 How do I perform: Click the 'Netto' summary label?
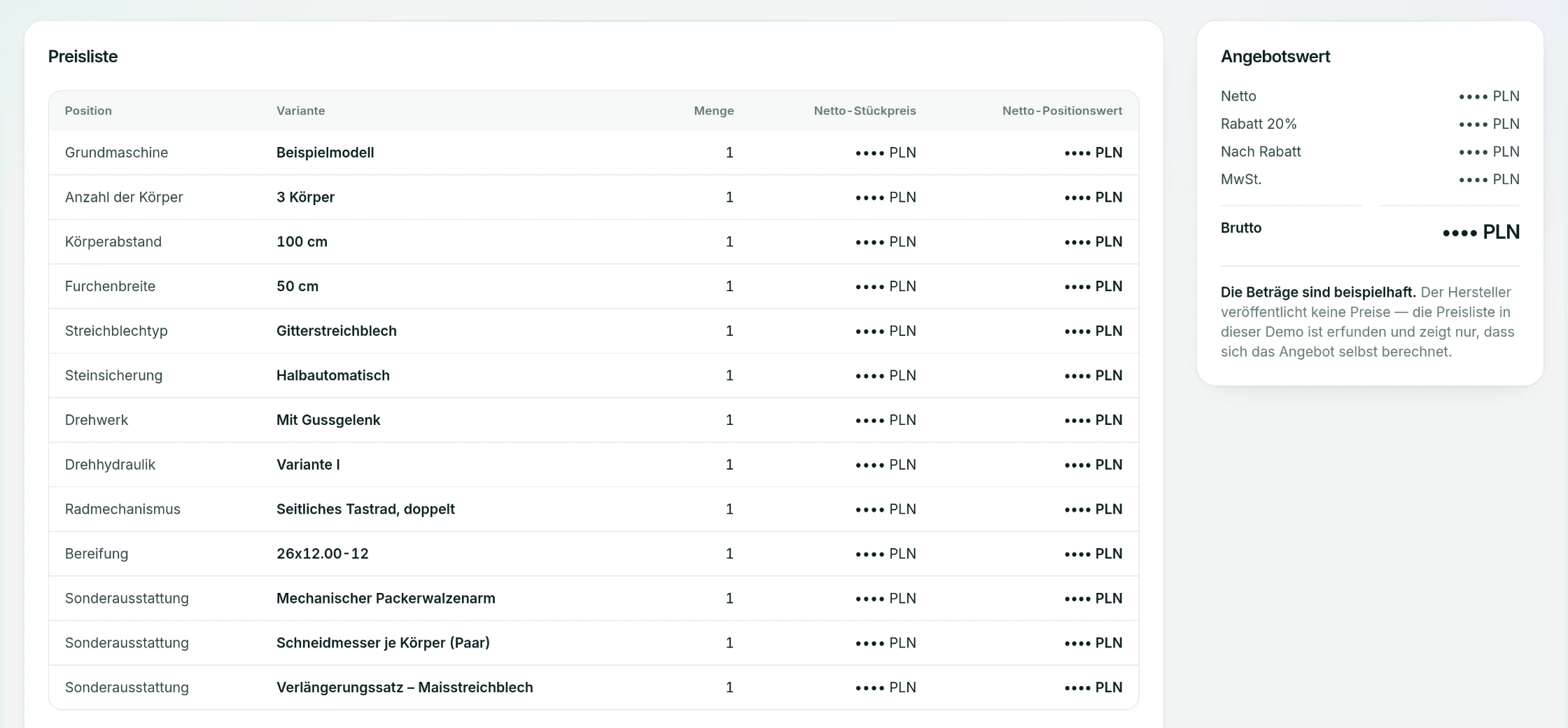(1238, 96)
